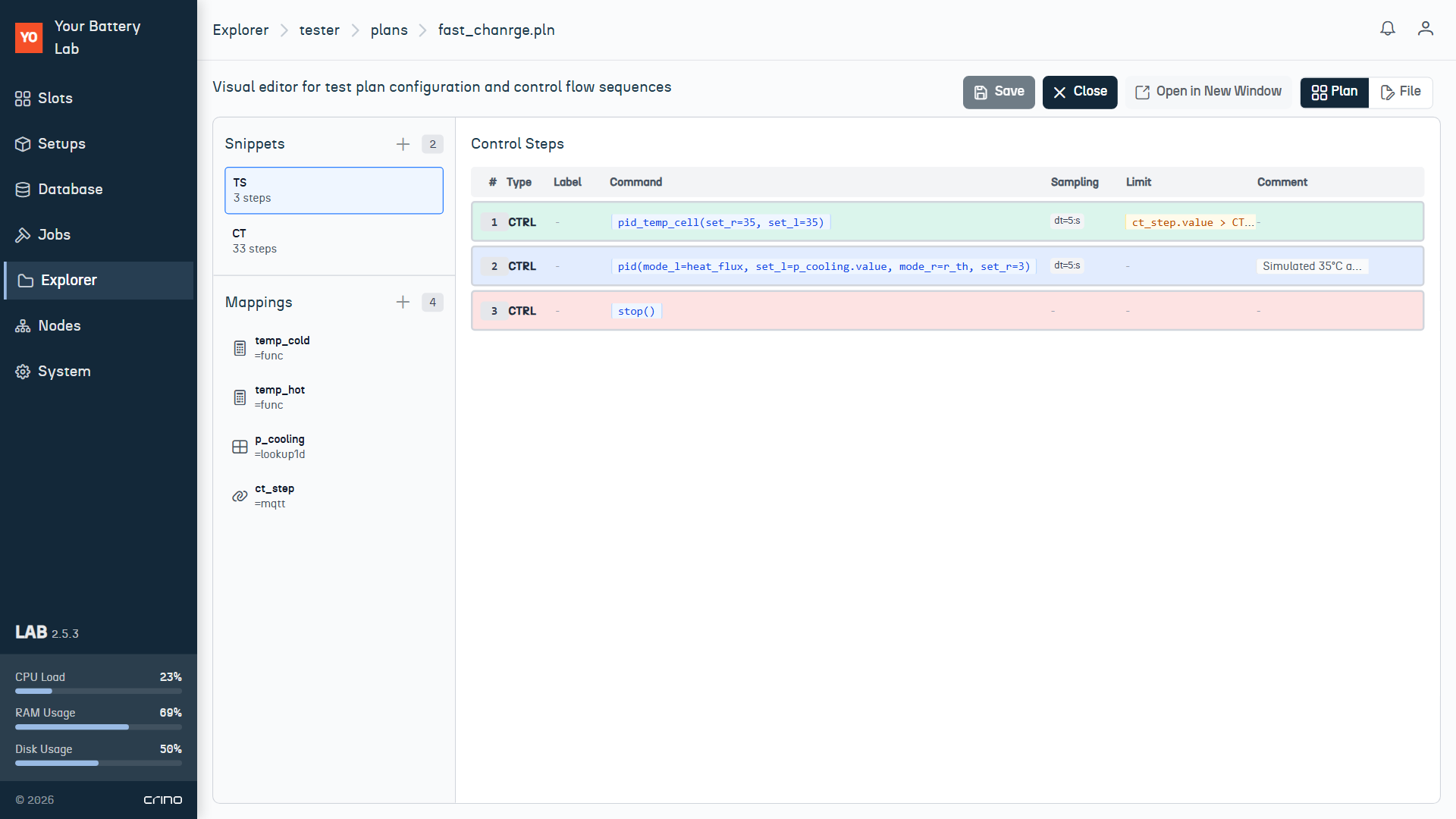This screenshot has height=819, width=1456.
Task: Go to tester breadcrumb folder
Action: click(x=319, y=30)
